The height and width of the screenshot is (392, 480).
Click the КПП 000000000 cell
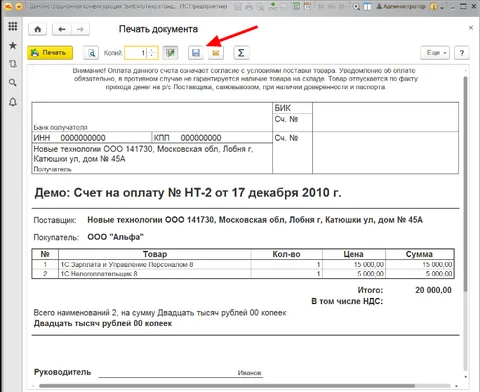point(212,138)
